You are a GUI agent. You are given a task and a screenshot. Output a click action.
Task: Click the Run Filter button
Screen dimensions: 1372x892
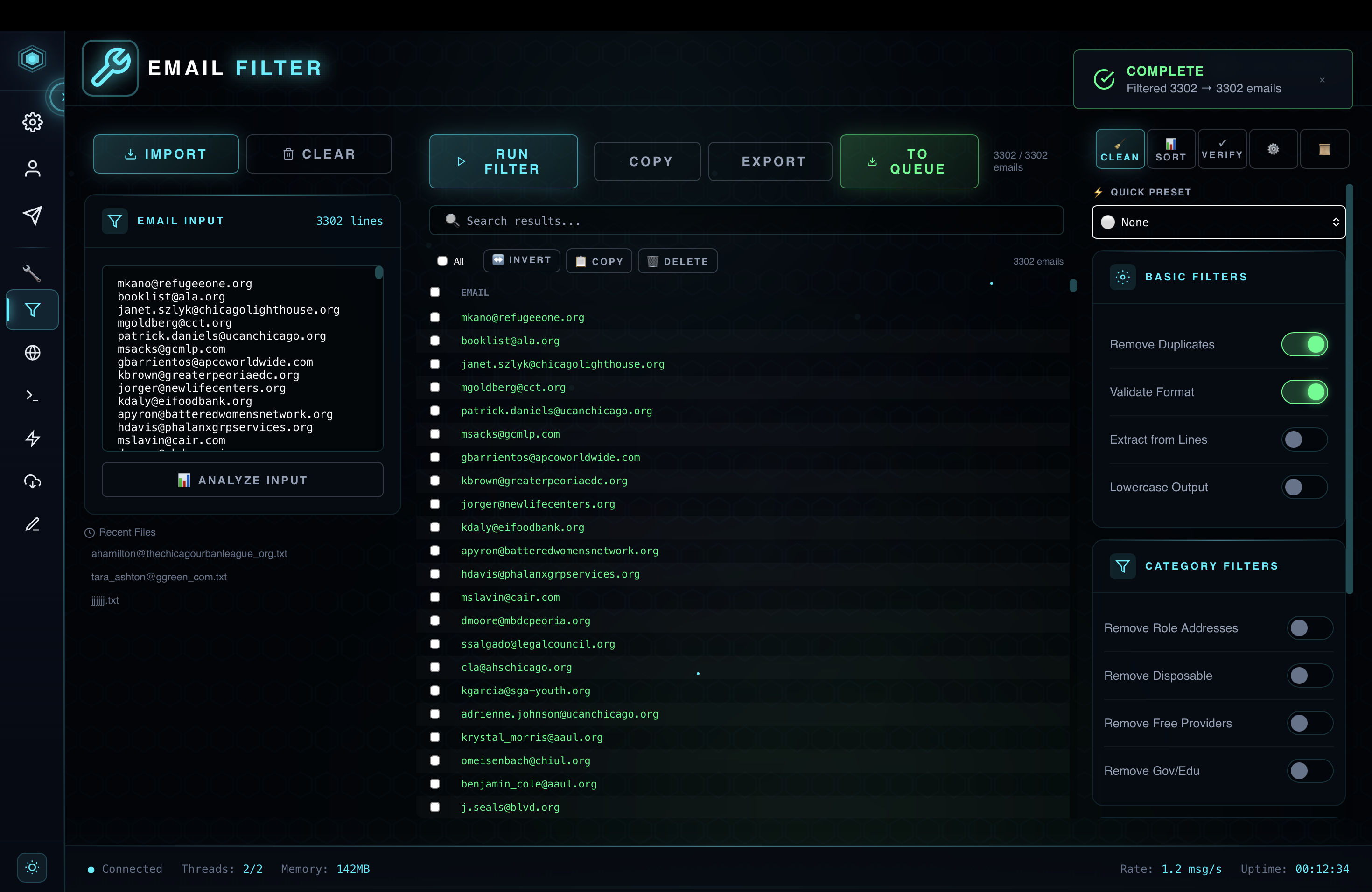tap(503, 162)
